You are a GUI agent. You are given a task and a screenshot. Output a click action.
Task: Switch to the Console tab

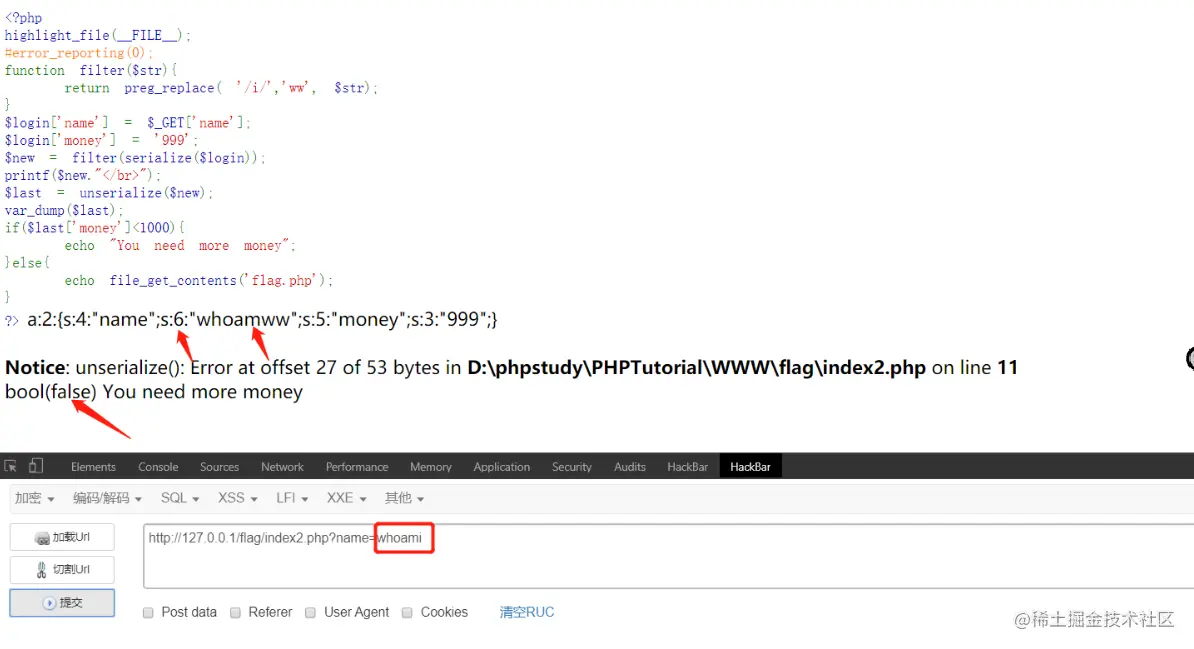point(158,467)
